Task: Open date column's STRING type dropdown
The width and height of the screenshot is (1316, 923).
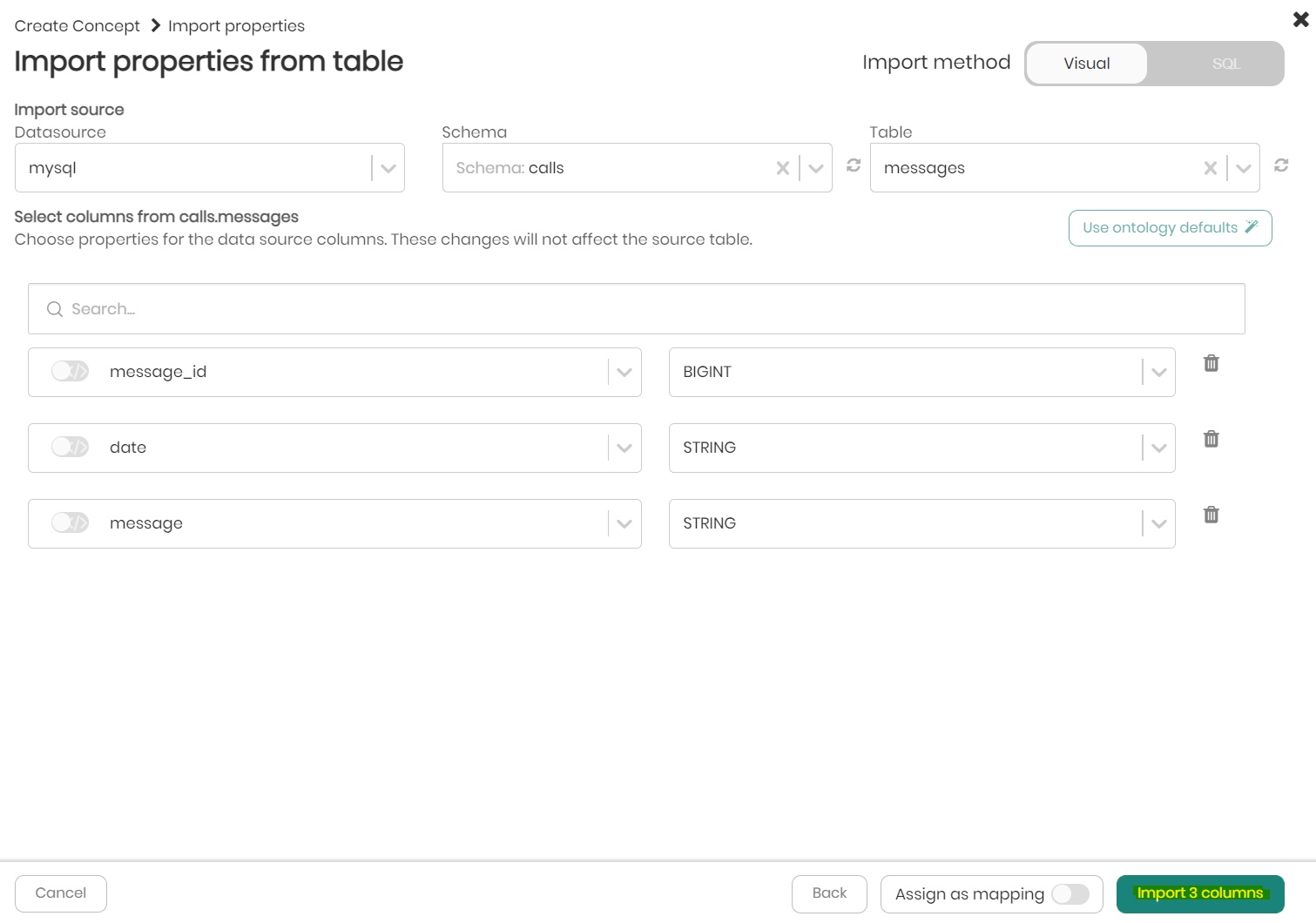Action: point(1157,448)
